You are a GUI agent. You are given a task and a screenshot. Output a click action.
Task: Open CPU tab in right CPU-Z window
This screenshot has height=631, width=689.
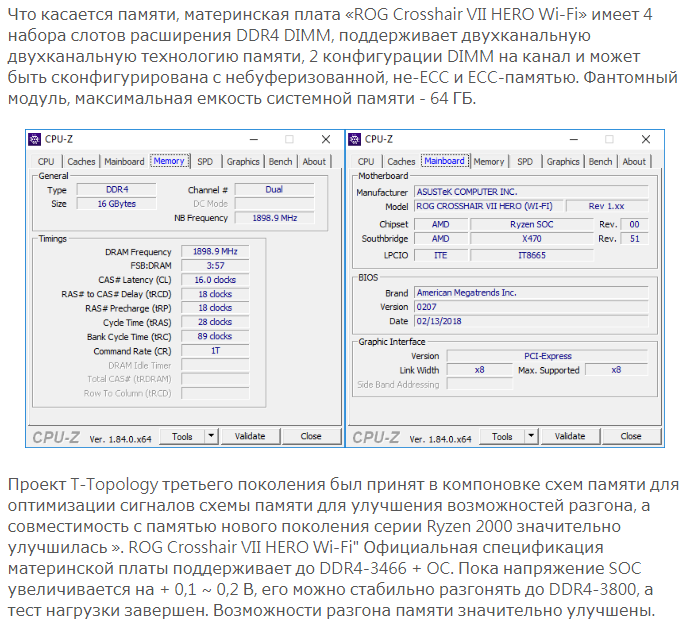click(366, 162)
